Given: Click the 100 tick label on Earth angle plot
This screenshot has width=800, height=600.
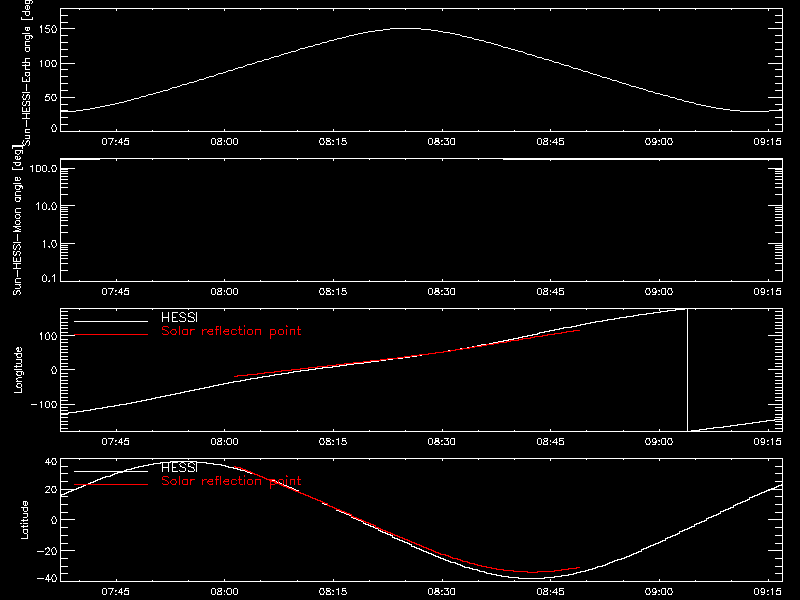Looking at the screenshot, I should point(47,64).
